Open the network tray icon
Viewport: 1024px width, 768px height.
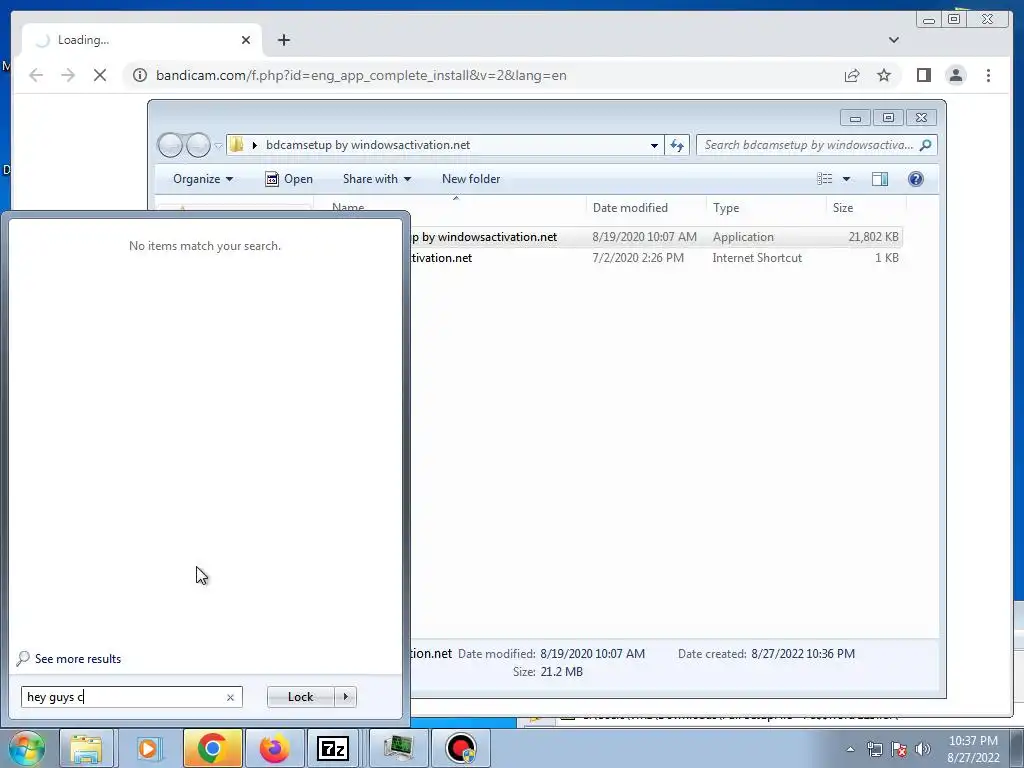(874, 749)
